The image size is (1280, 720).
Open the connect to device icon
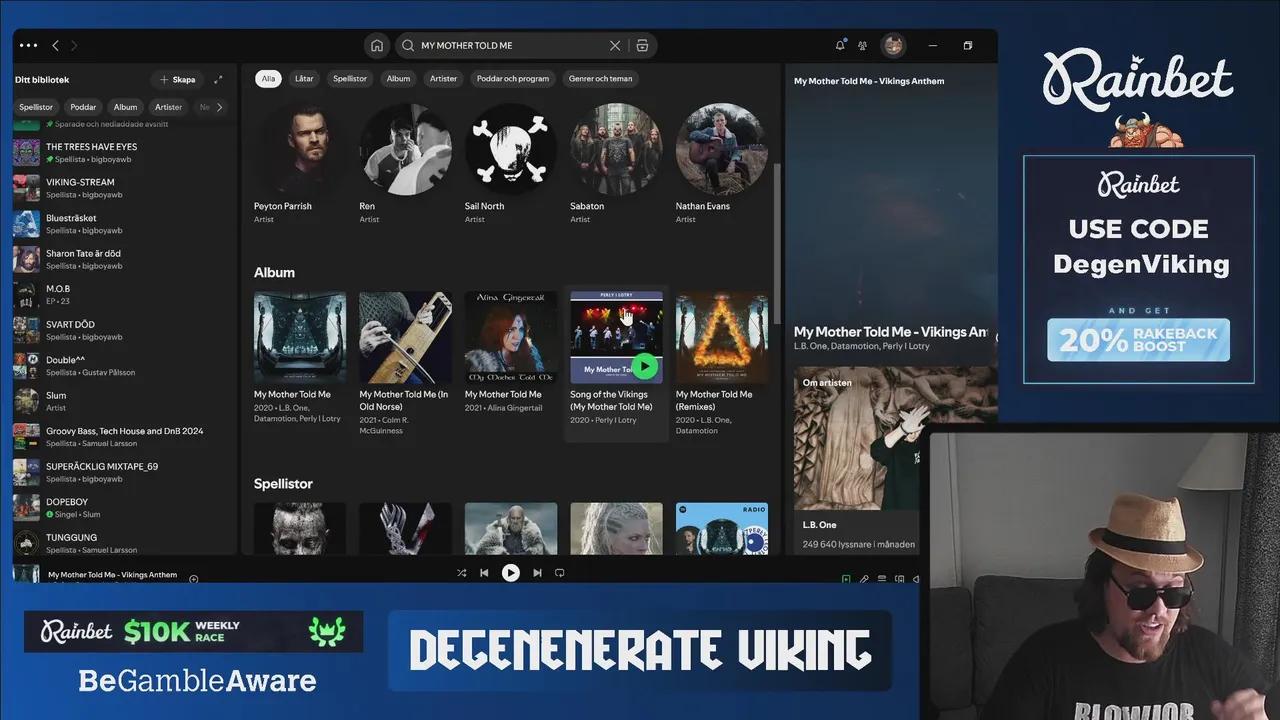900,578
